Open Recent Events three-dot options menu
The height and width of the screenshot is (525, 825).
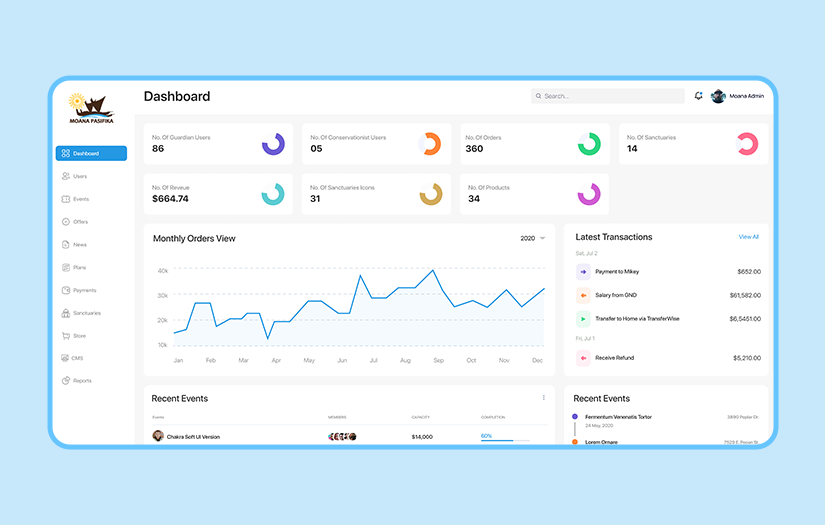click(544, 398)
